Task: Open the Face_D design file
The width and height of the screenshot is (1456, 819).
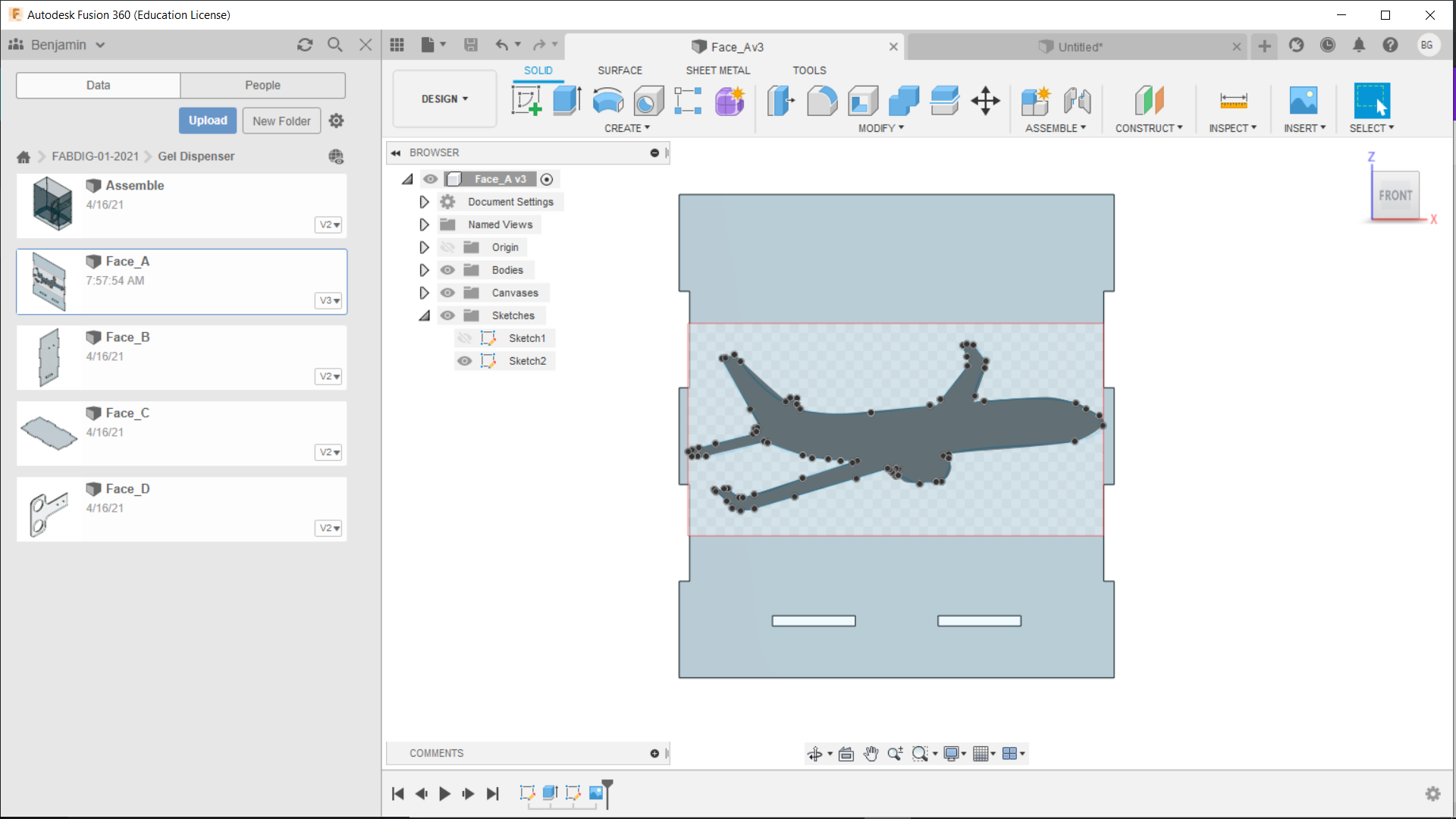Action: (181, 509)
